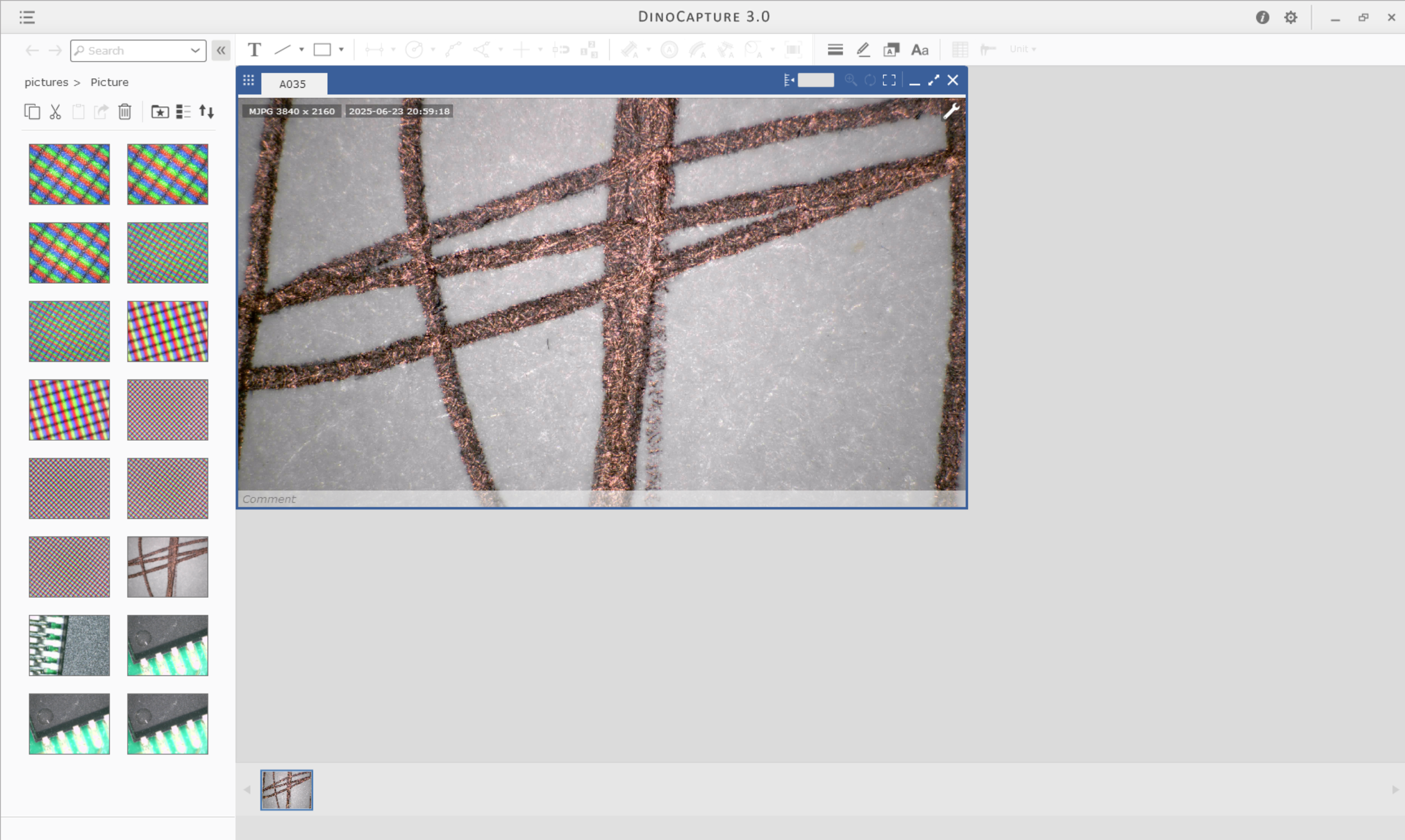This screenshot has height=840, width=1405.
Task: Open the Aa font settings
Action: pos(920,50)
